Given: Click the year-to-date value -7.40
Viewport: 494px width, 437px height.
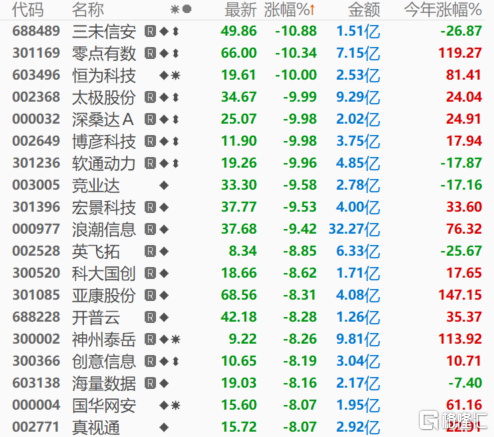Looking at the screenshot, I should coord(465,383).
